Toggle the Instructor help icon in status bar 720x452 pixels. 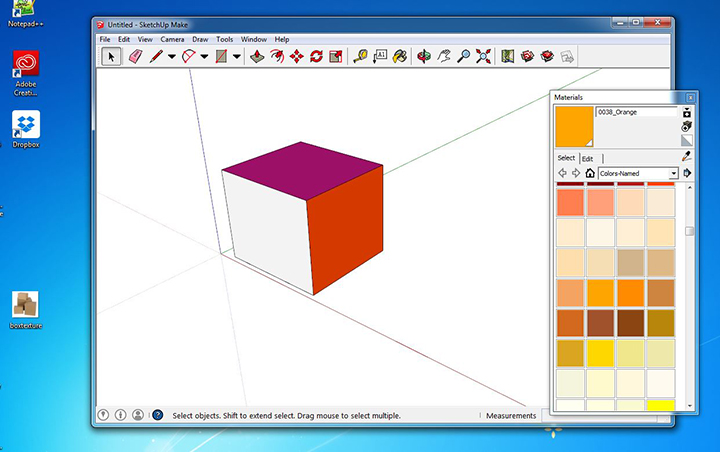point(157,414)
